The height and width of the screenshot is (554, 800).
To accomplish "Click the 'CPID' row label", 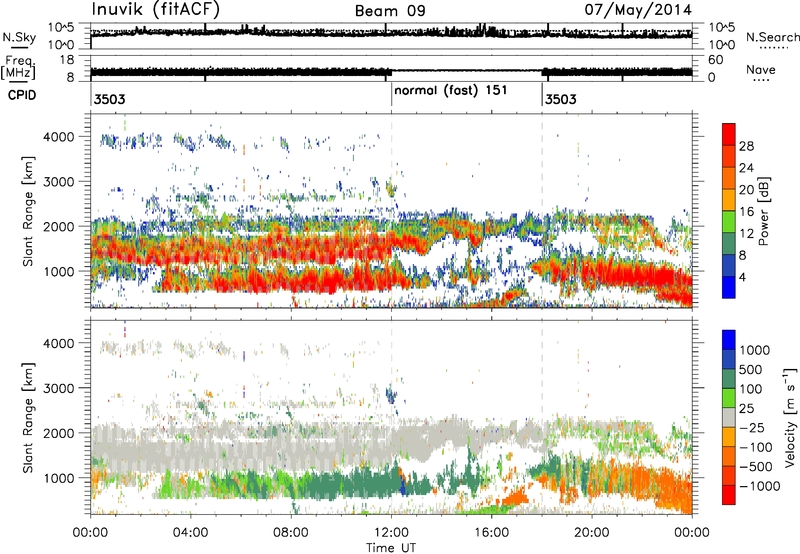I will click(21, 95).
